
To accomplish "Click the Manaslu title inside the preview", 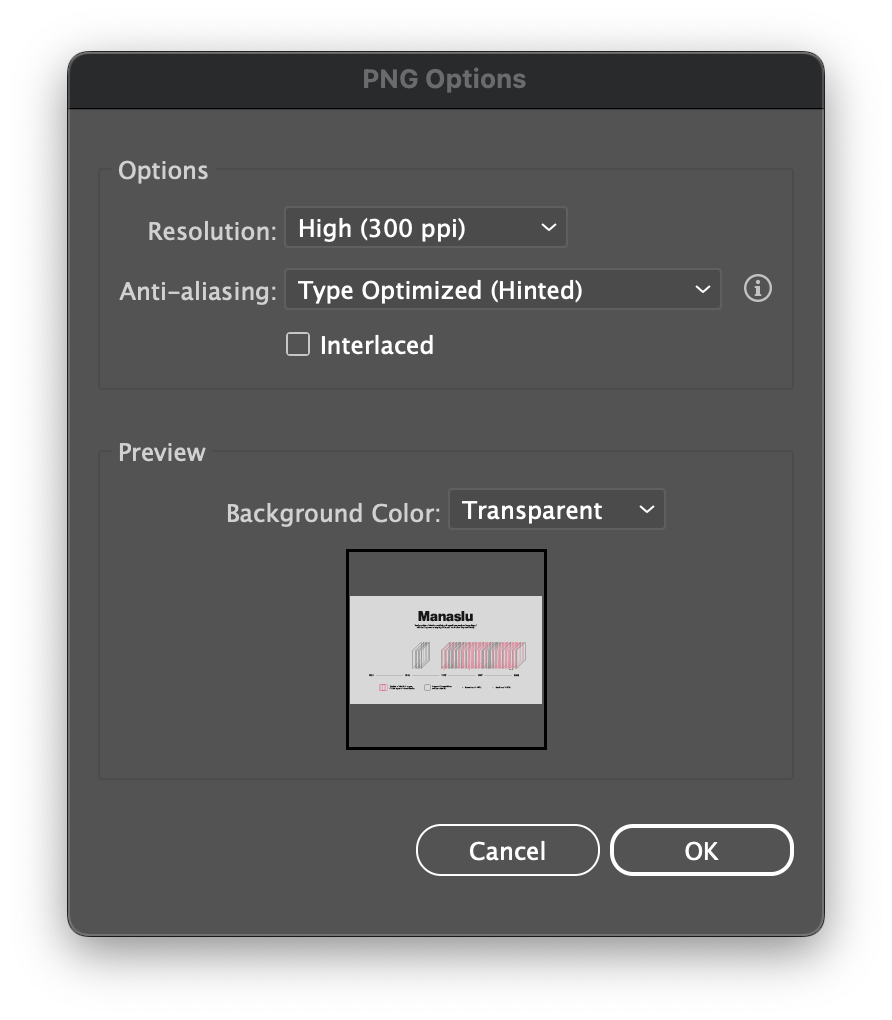I will click(x=445, y=616).
